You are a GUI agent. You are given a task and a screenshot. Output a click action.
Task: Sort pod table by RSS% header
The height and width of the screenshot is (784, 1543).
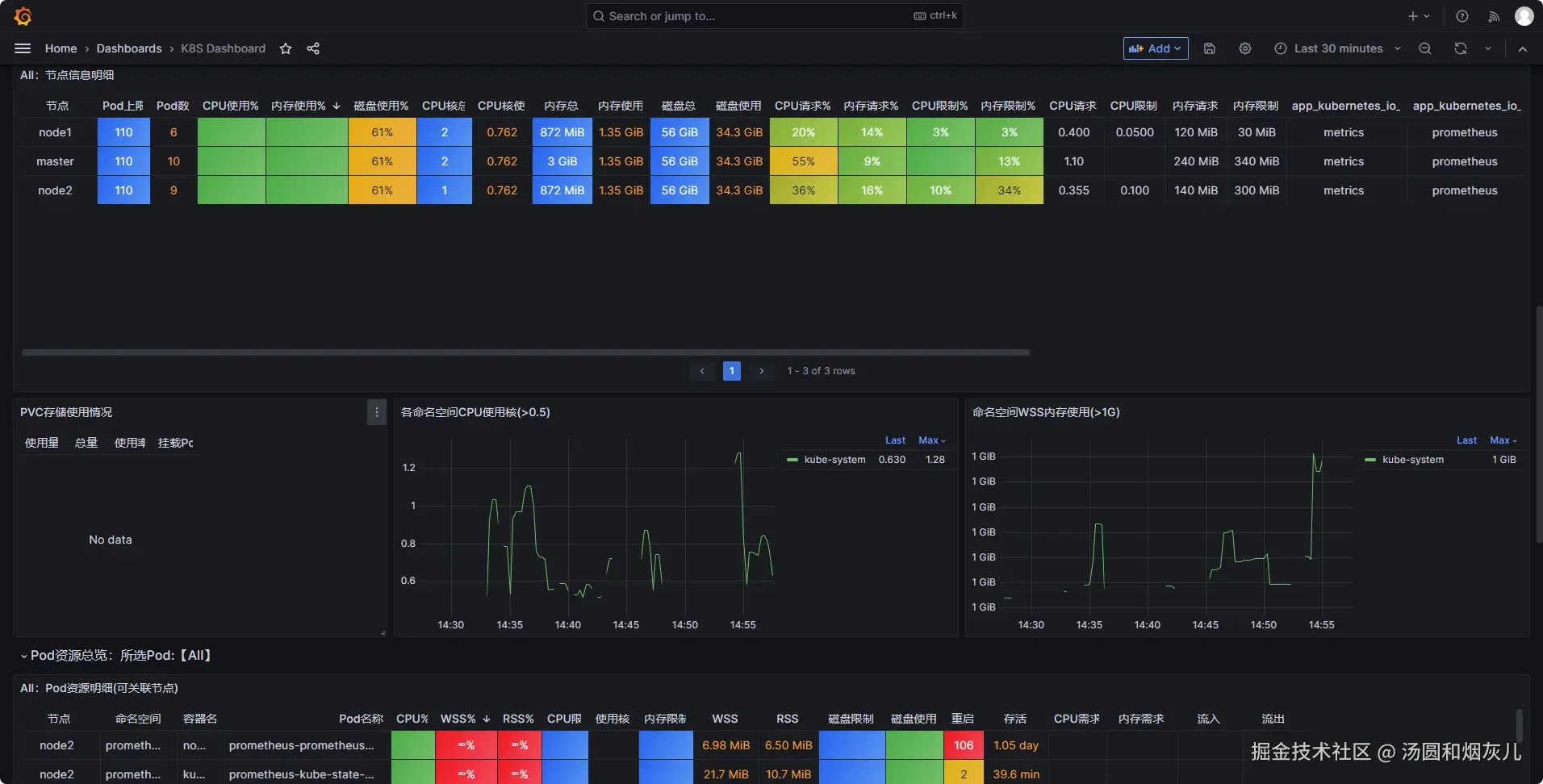click(x=518, y=719)
